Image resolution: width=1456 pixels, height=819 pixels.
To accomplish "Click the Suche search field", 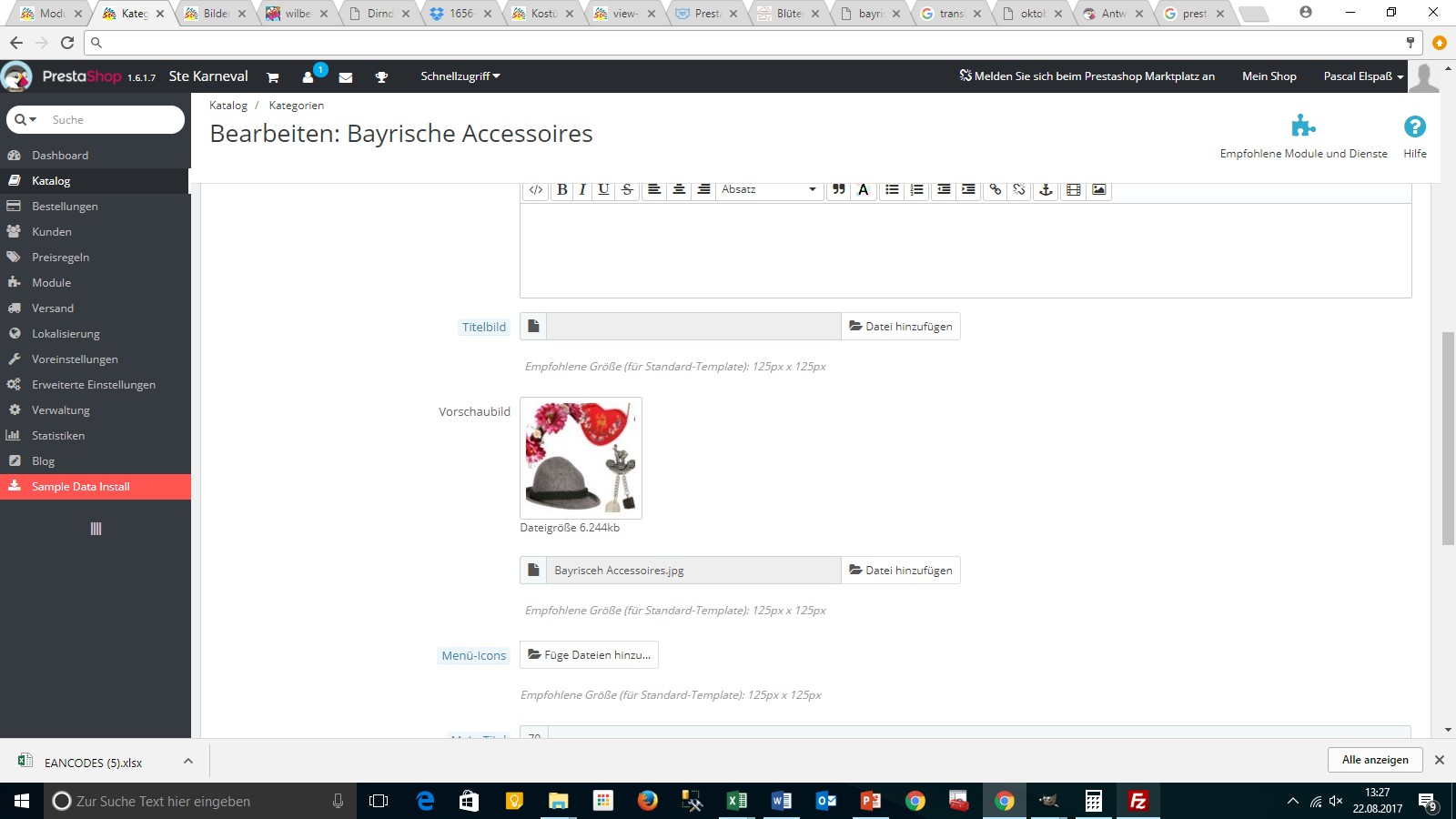I will point(115,119).
